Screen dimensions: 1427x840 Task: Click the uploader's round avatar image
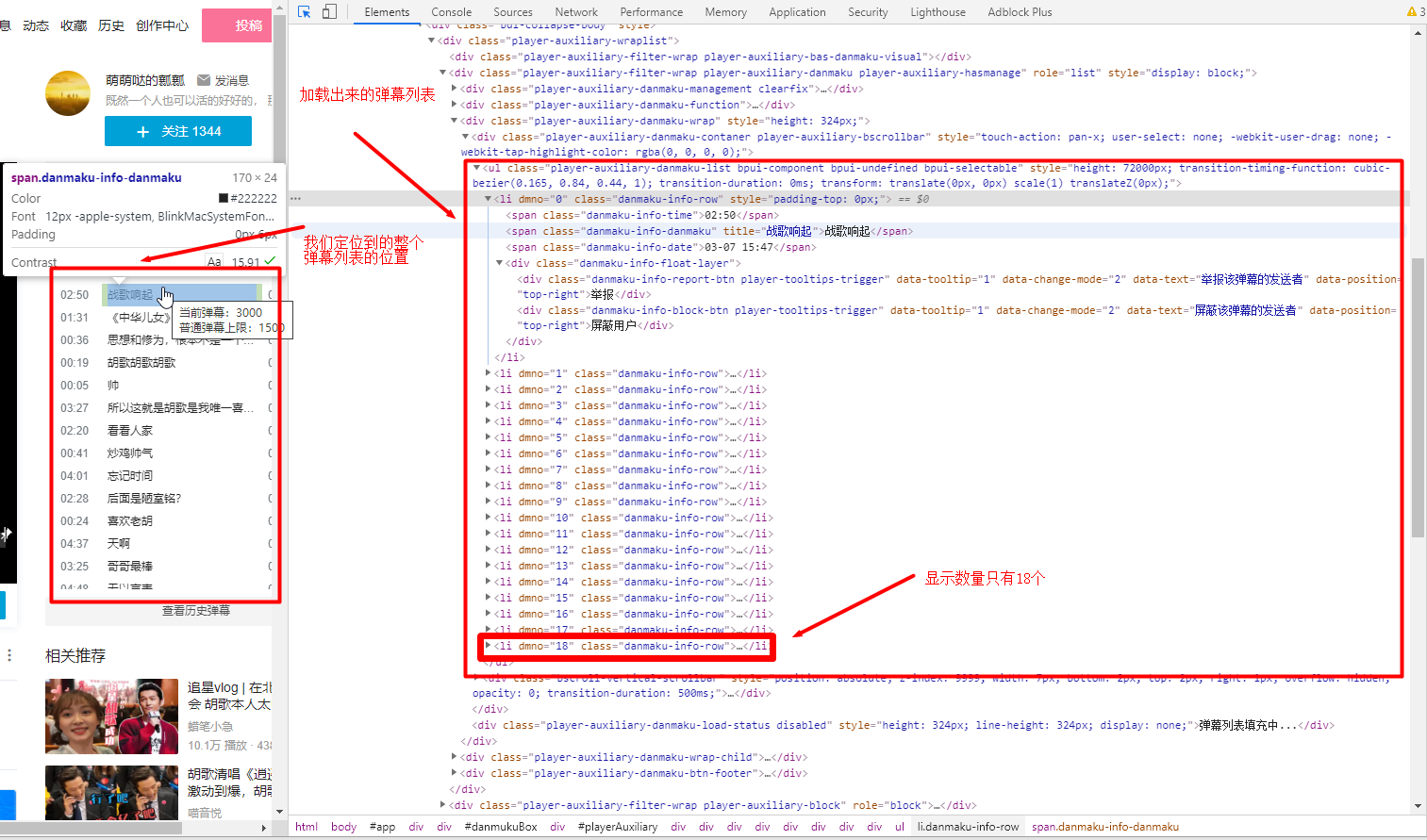68,93
